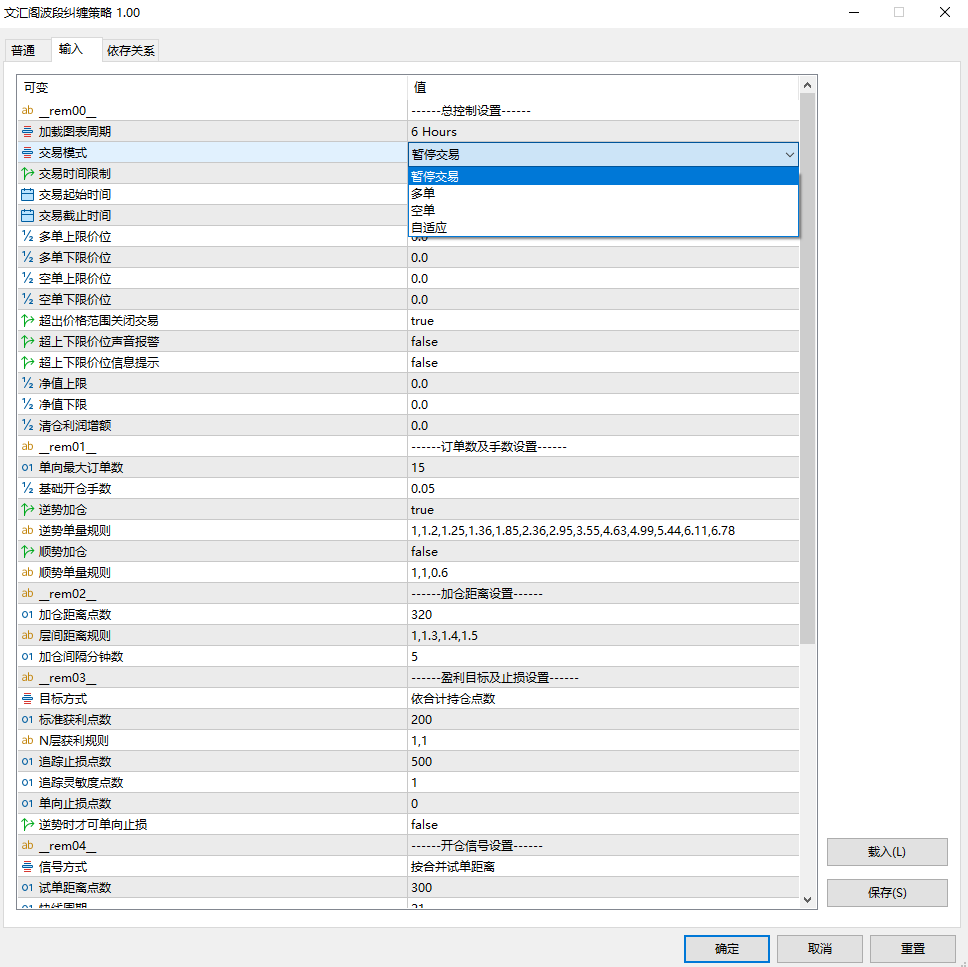This screenshot has height=967, width=968.
Task: Open the 依存关系 tab
Action: point(131,50)
